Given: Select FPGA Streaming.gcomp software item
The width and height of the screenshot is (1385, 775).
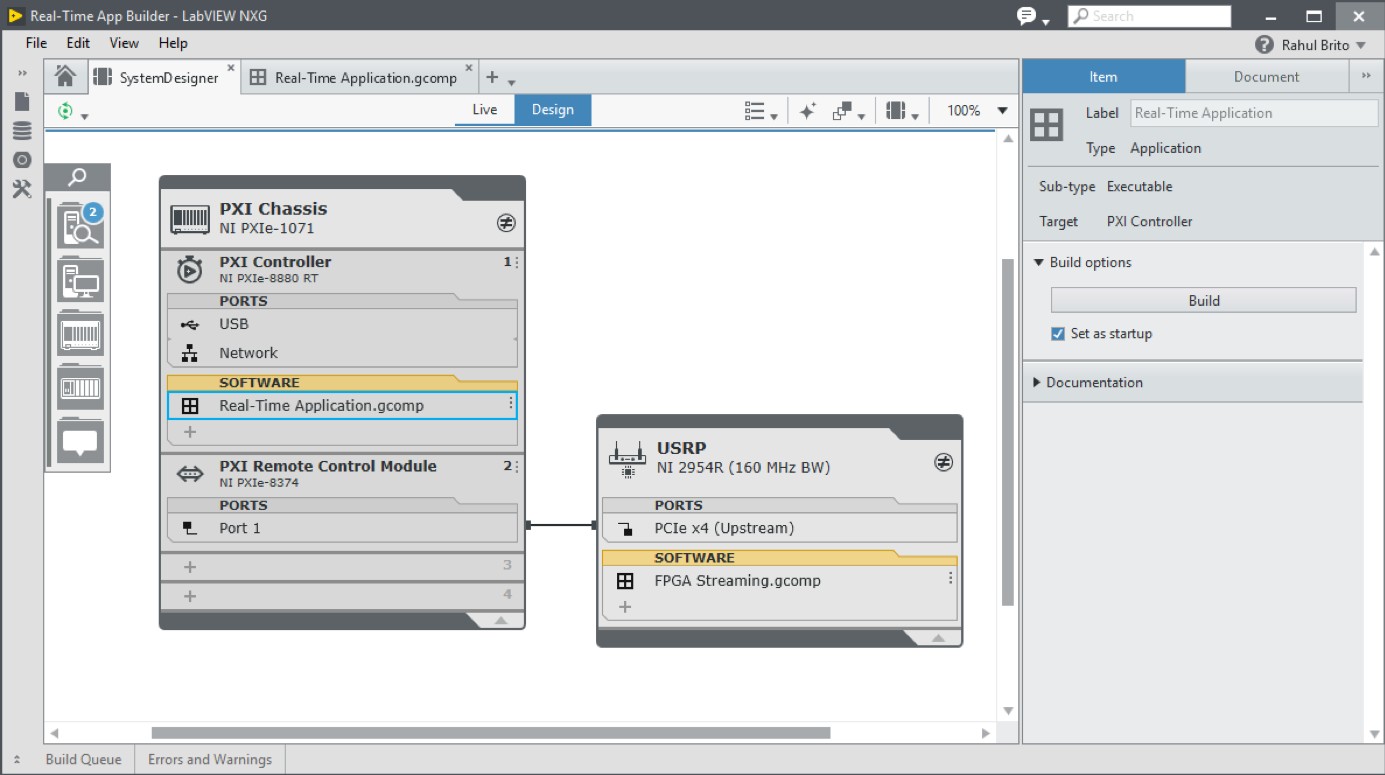Looking at the screenshot, I should pos(779,581).
